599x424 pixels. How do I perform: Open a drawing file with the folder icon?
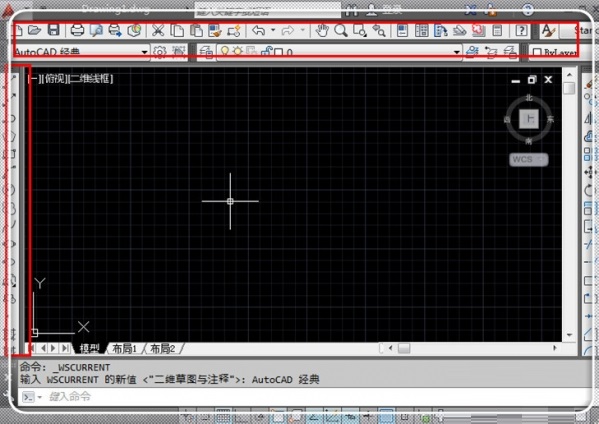(x=34, y=30)
